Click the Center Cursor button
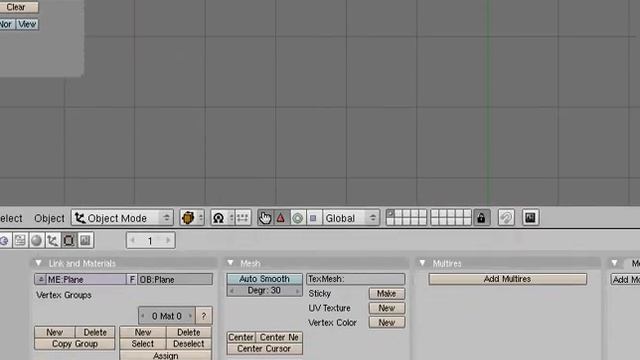 (x=264, y=349)
